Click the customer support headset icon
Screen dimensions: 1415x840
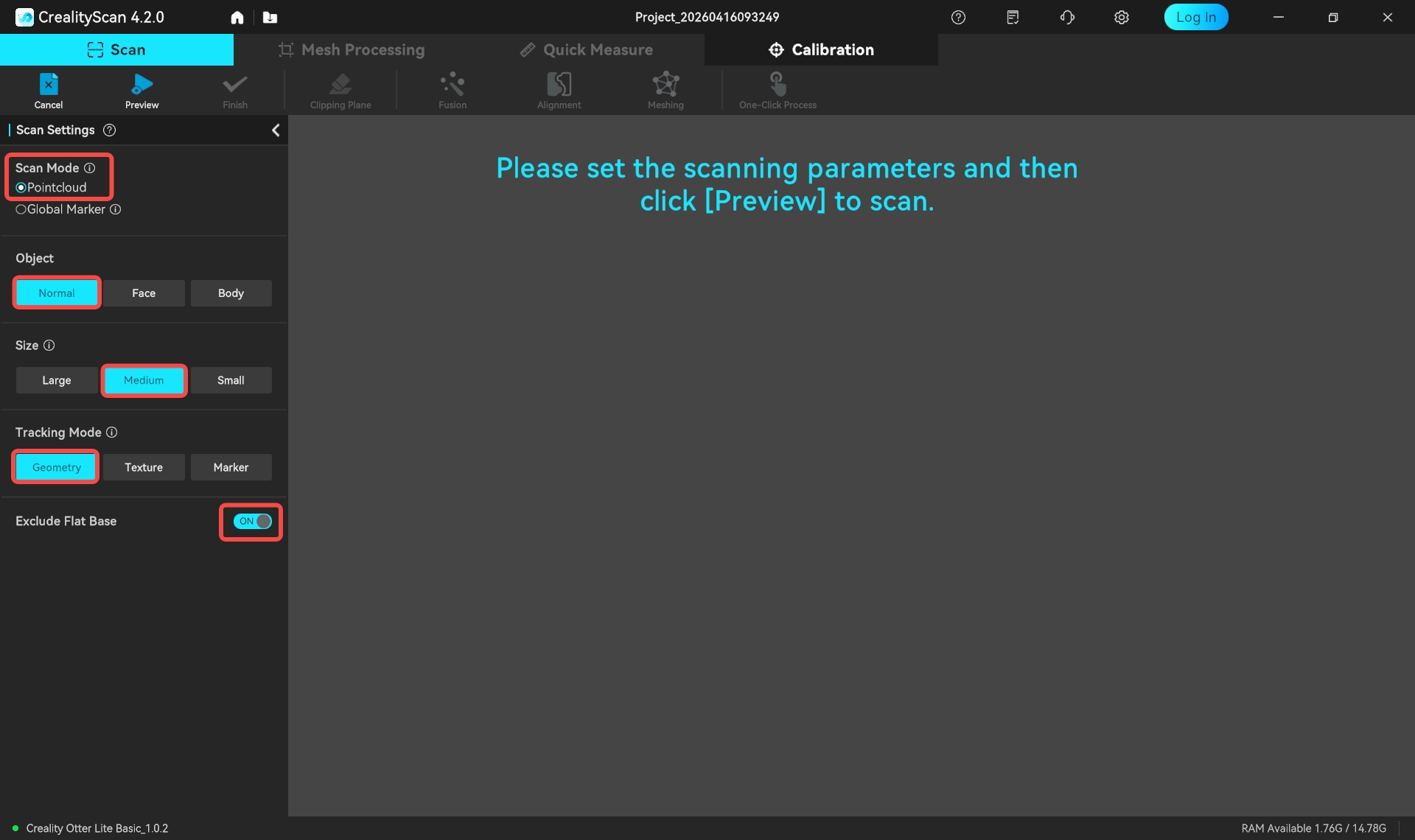point(1067,17)
